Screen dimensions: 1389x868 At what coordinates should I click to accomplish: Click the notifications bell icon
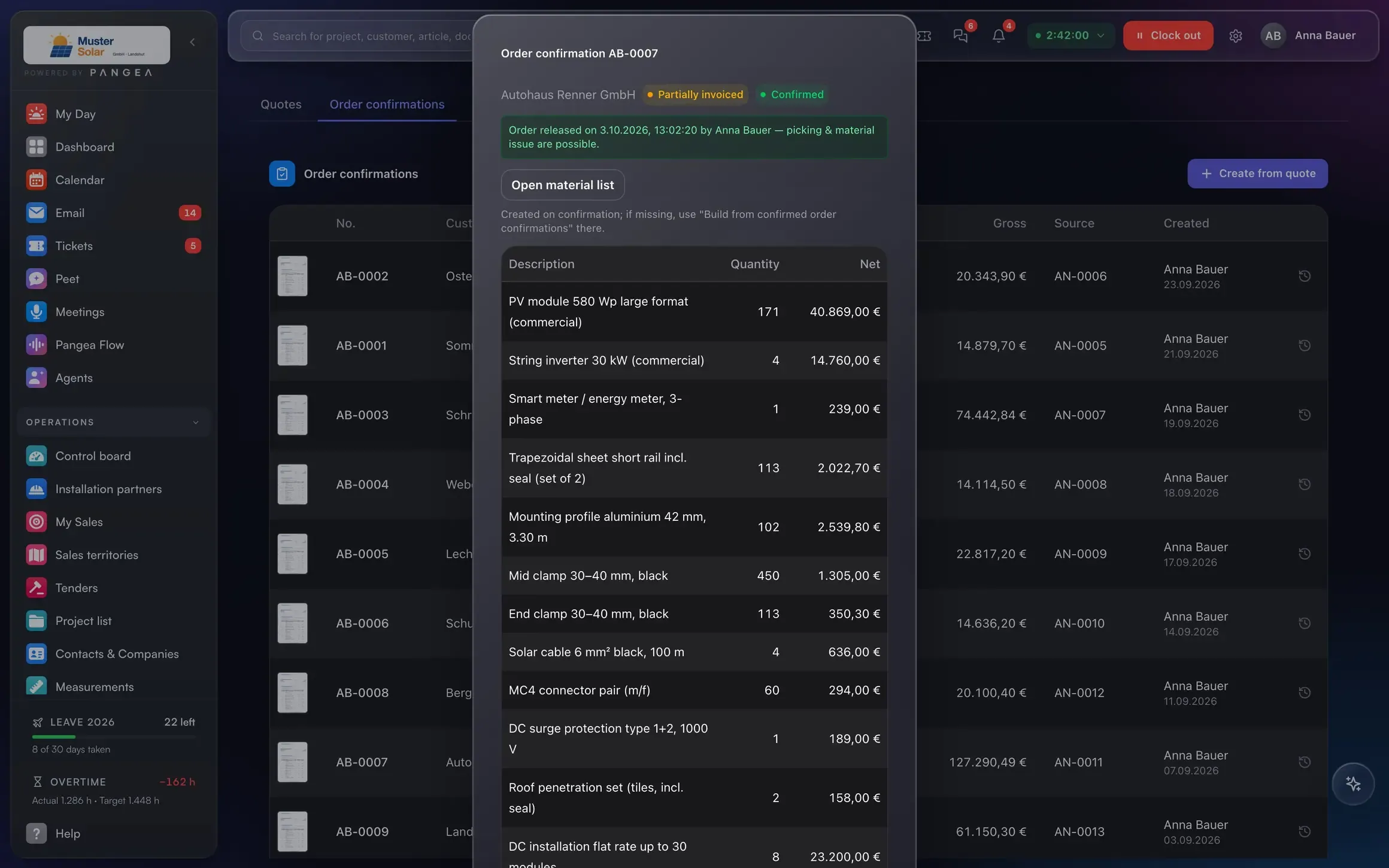[x=998, y=36]
